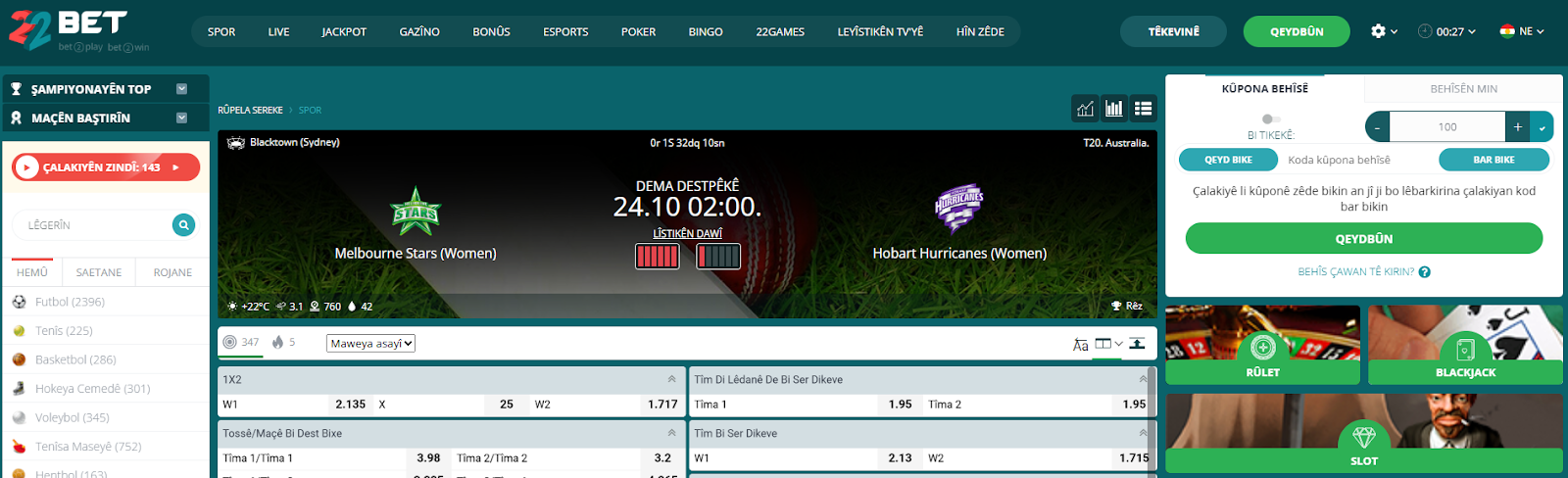Collapse Tîm Di Lêdanê De Bi Ser Dikeve
Image resolution: width=1568 pixels, height=478 pixels.
(1143, 379)
